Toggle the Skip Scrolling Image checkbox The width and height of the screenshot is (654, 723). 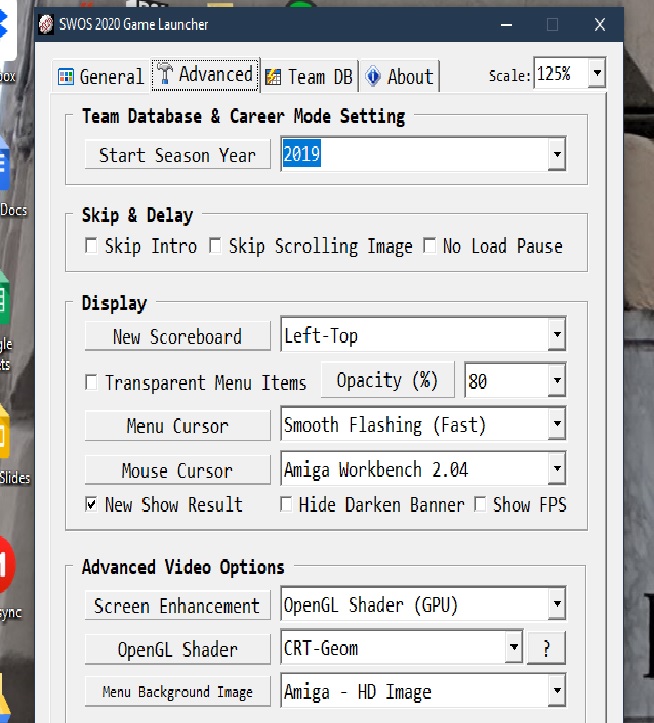pyautogui.click(x=215, y=246)
